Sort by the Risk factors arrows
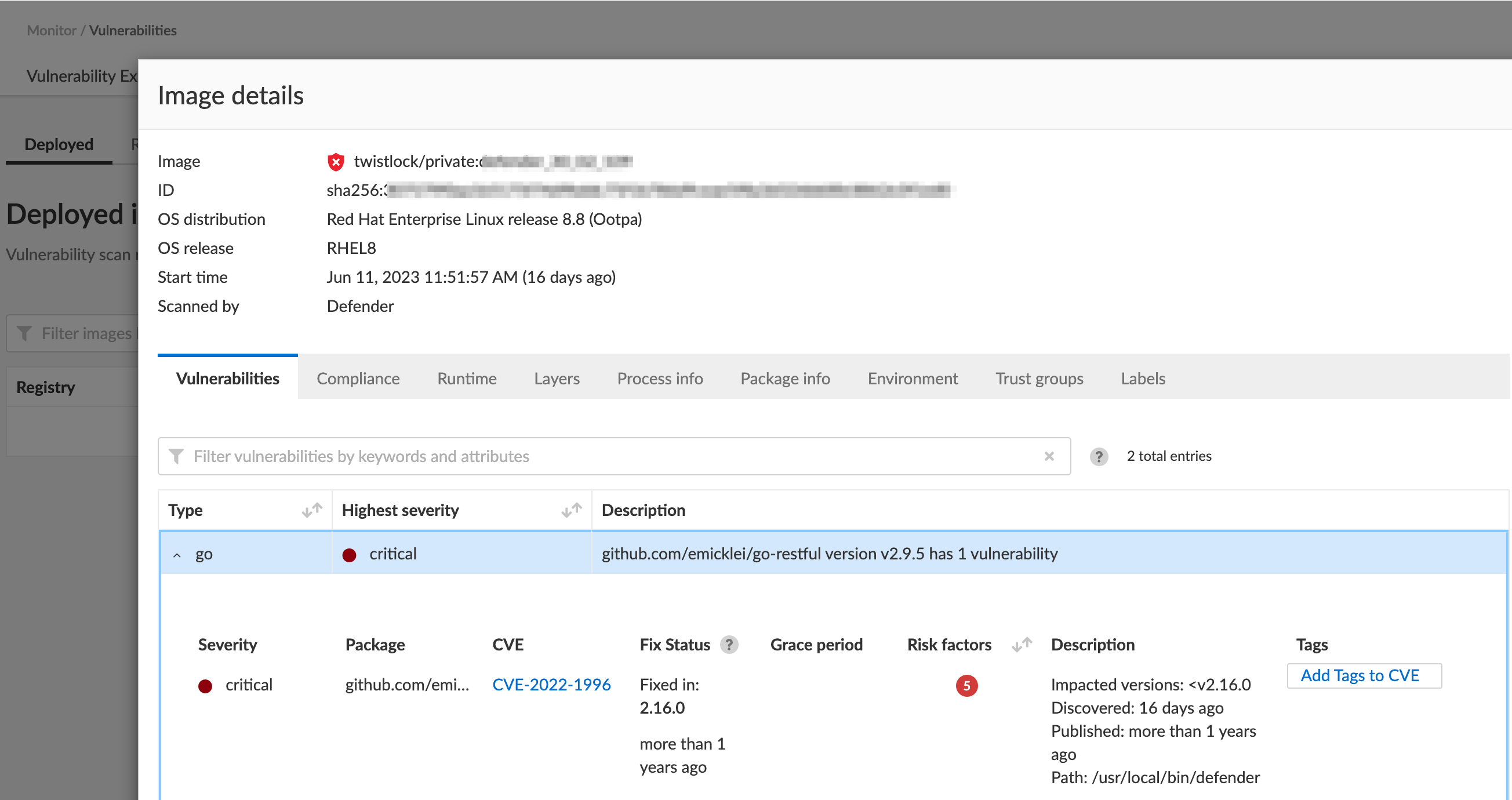The image size is (1512, 800). tap(1022, 645)
